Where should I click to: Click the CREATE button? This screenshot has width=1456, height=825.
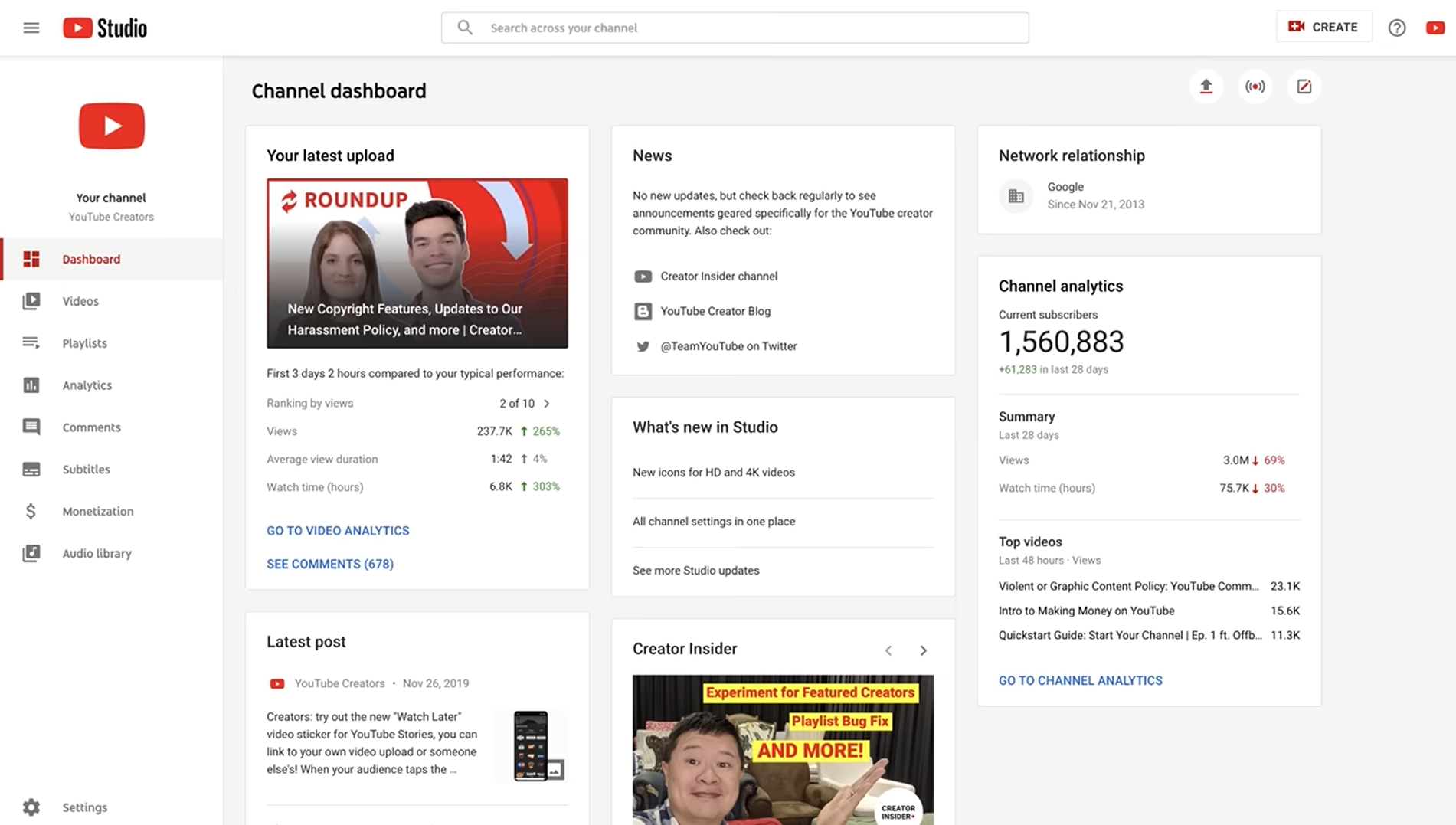[x=1324, y=26]
